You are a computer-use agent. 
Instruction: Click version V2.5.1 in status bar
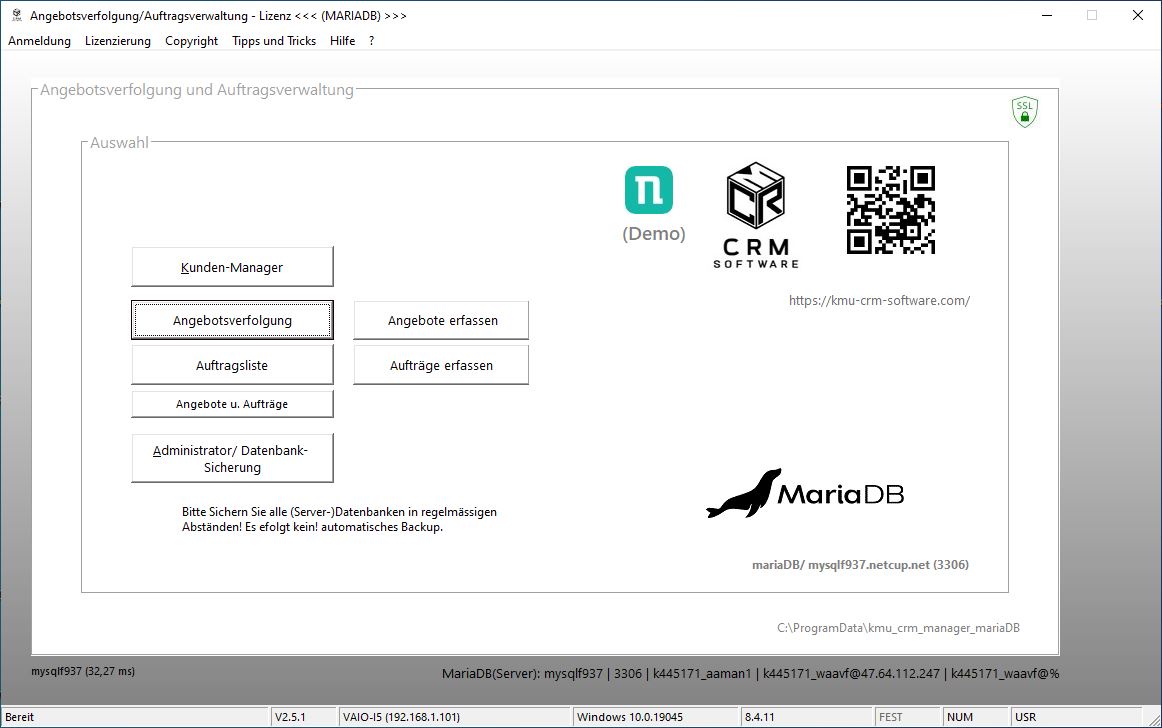coord(304,717)
